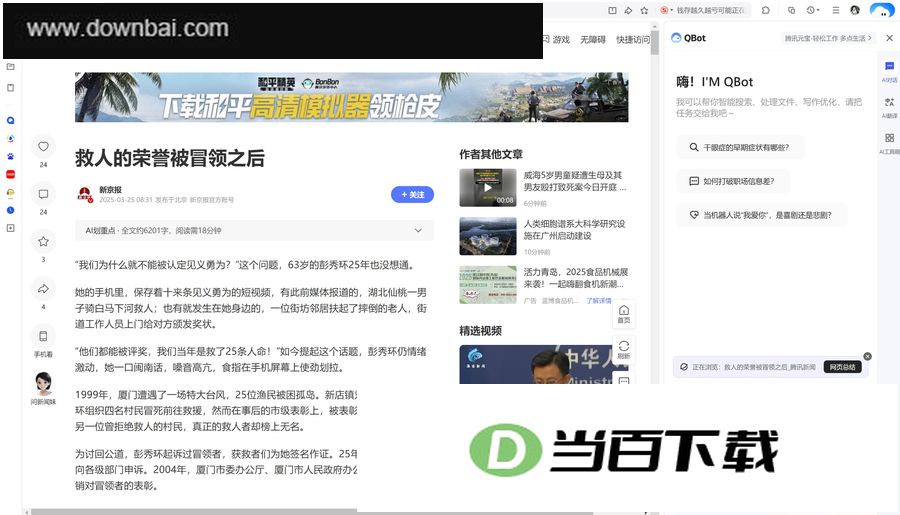Bookmark the page with the address bar star icon
The height and width of the screenshot is (515, 900).
click(645, 10)
